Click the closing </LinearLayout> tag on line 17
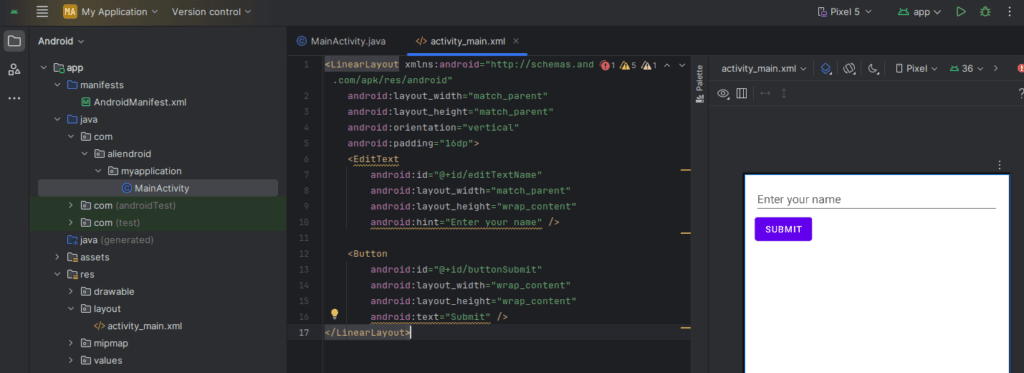Screen dimensions: 1024x373 click(x=368, y=332)
